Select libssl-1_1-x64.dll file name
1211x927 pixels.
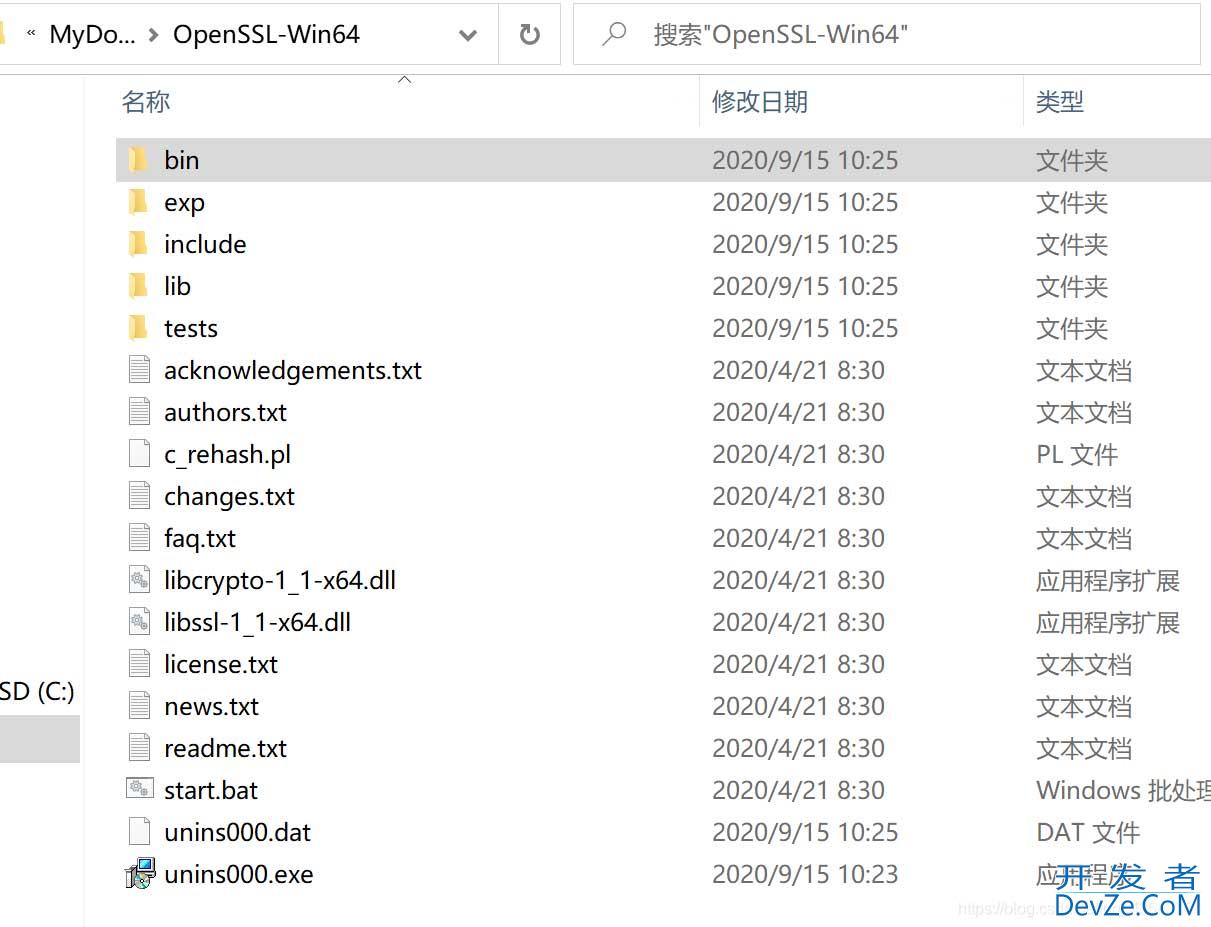click(257, 622)
